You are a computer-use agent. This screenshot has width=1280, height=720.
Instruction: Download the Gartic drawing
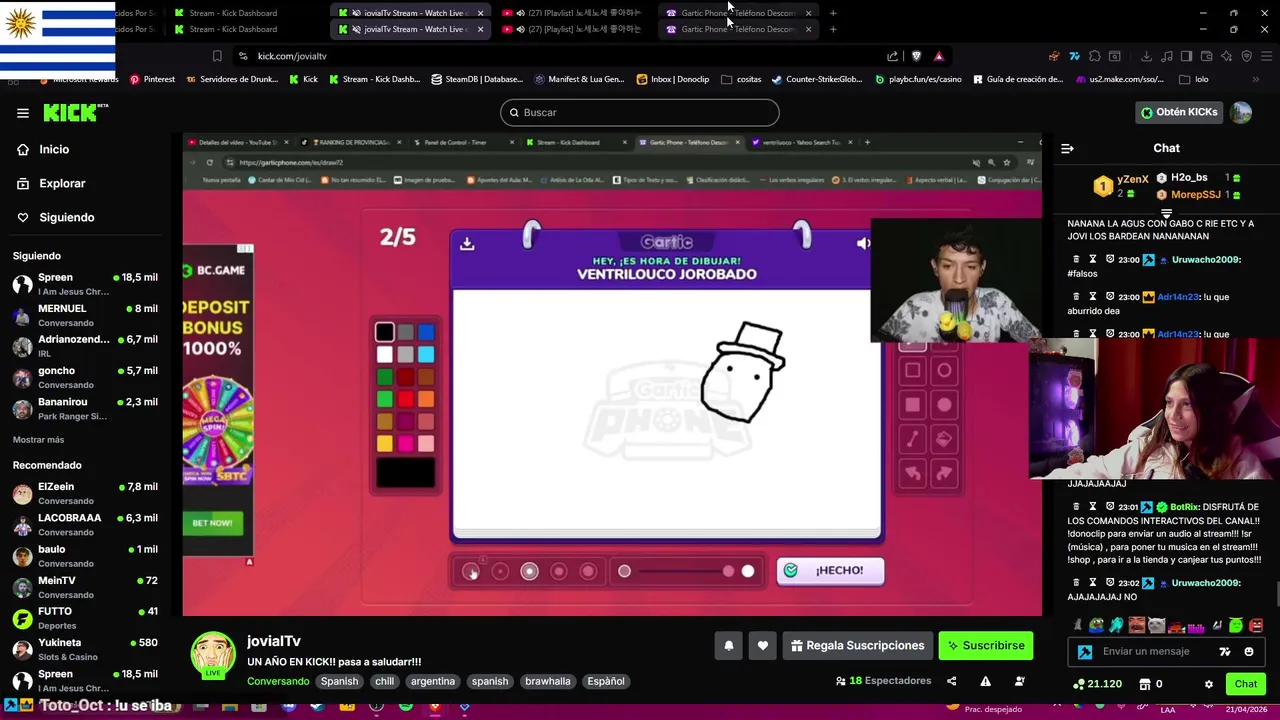coord(467,243)
